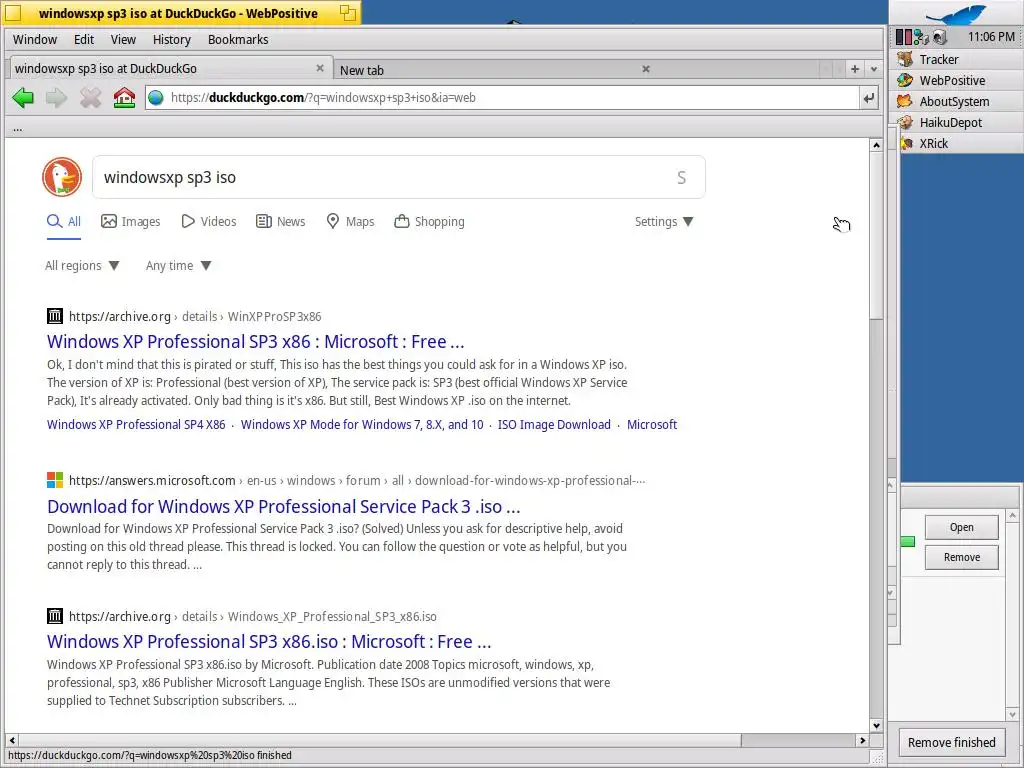Click the search submit S icon

pos(681,178)
